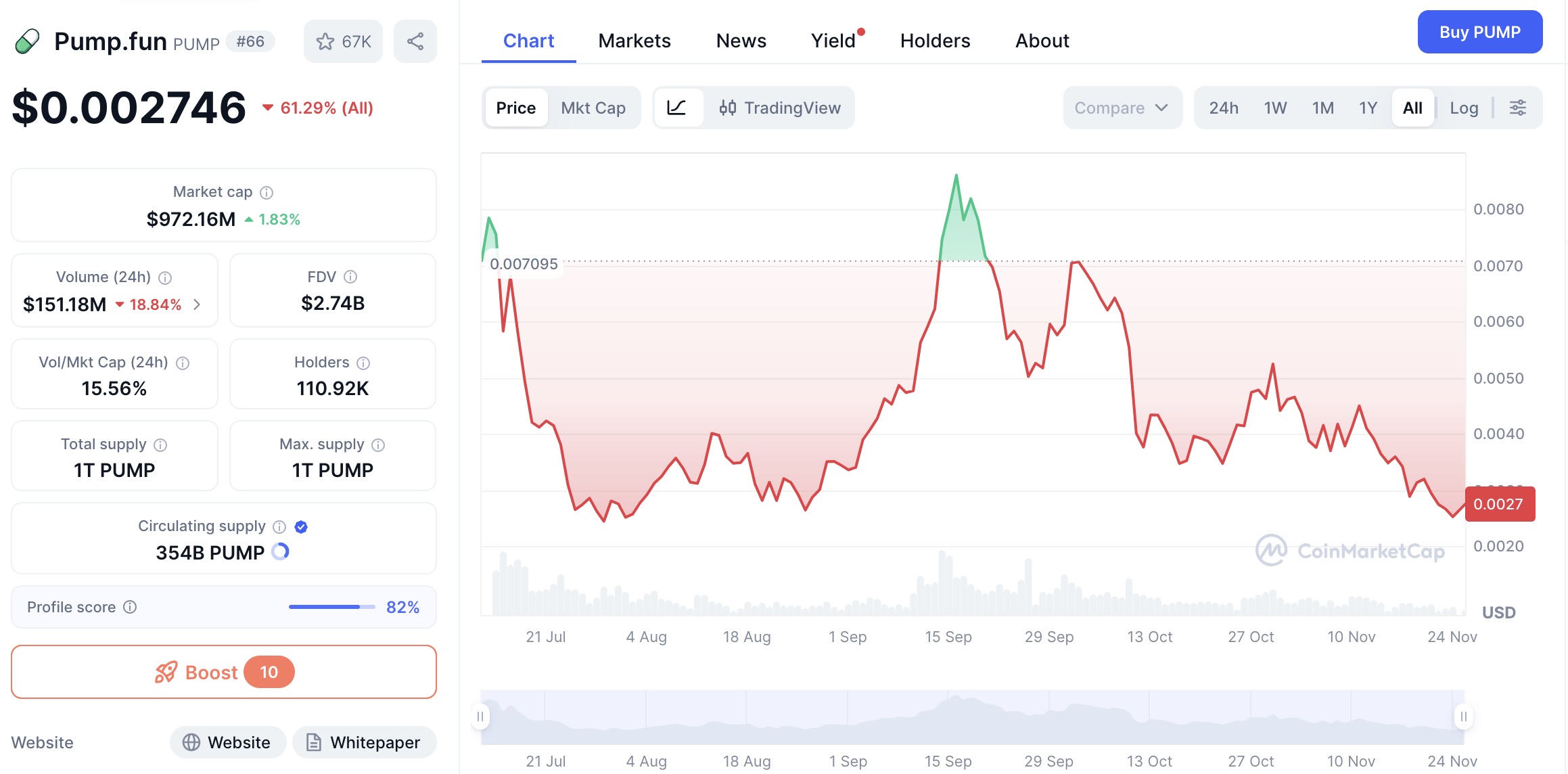Click the verified circulating supply badge

(x=302, y=527)
